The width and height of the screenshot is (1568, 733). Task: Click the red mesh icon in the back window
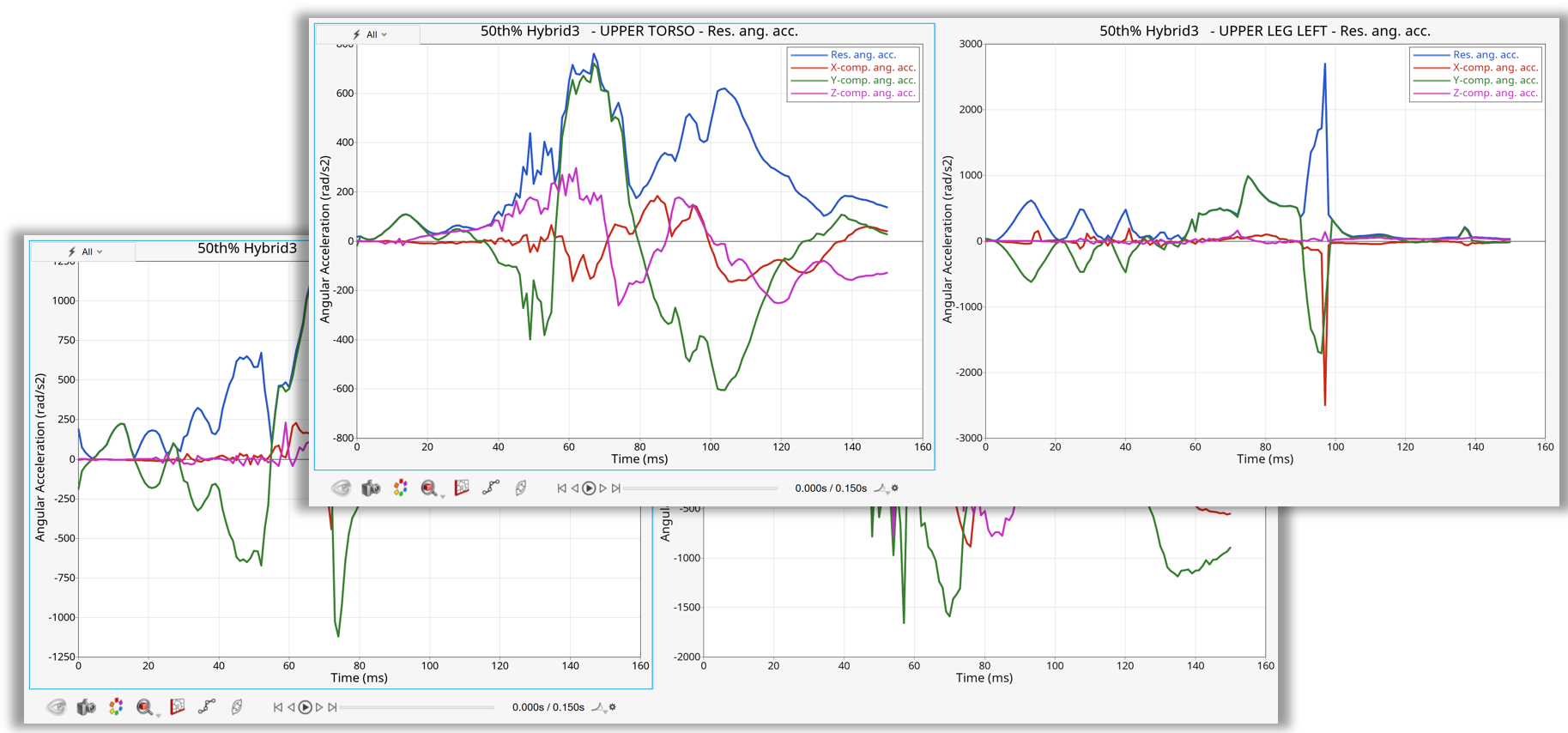178,706
